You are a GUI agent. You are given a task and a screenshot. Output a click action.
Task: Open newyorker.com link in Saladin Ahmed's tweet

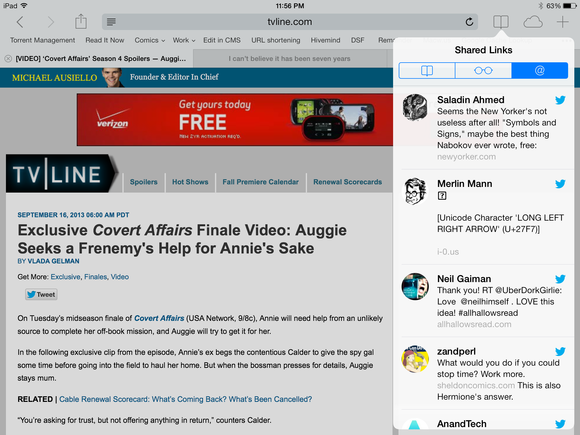[466, 157]
